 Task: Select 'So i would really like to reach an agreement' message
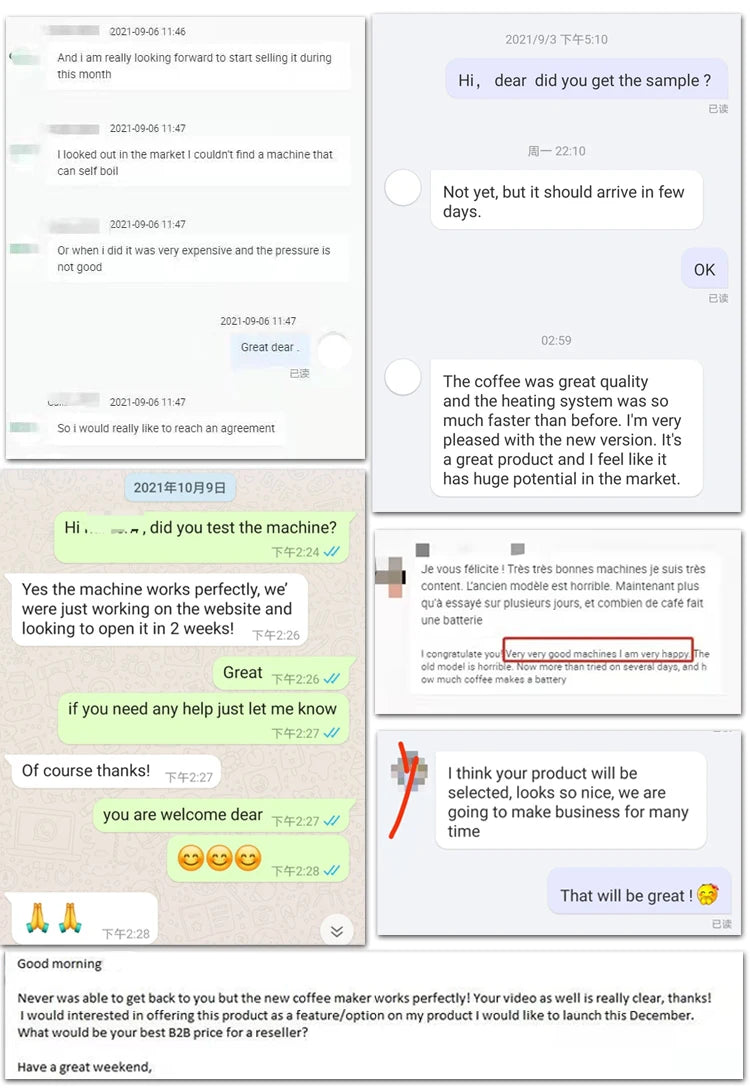coord(166,428)
